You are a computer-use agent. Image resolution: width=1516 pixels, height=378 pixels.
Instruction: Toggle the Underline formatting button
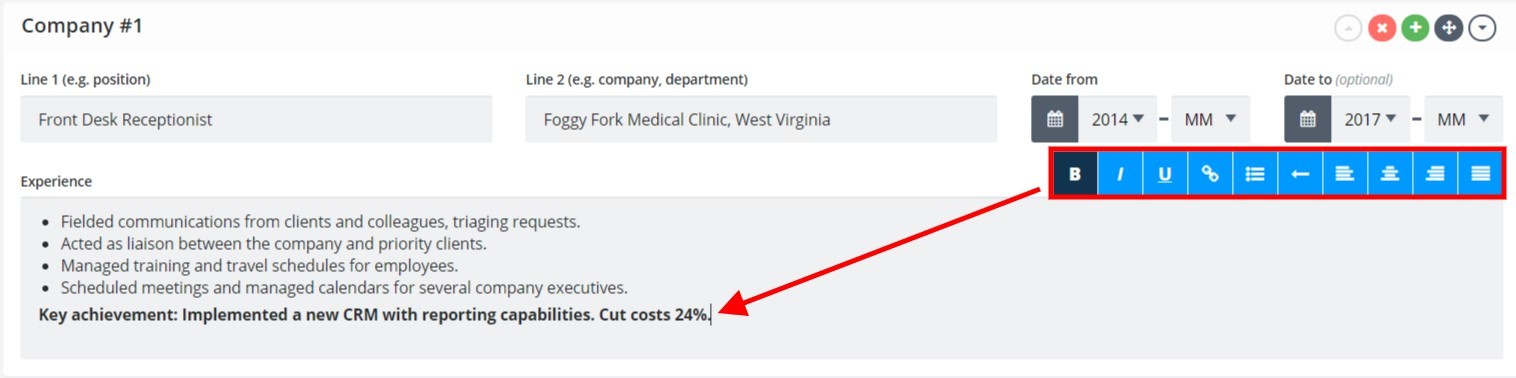pos(1165,173)
